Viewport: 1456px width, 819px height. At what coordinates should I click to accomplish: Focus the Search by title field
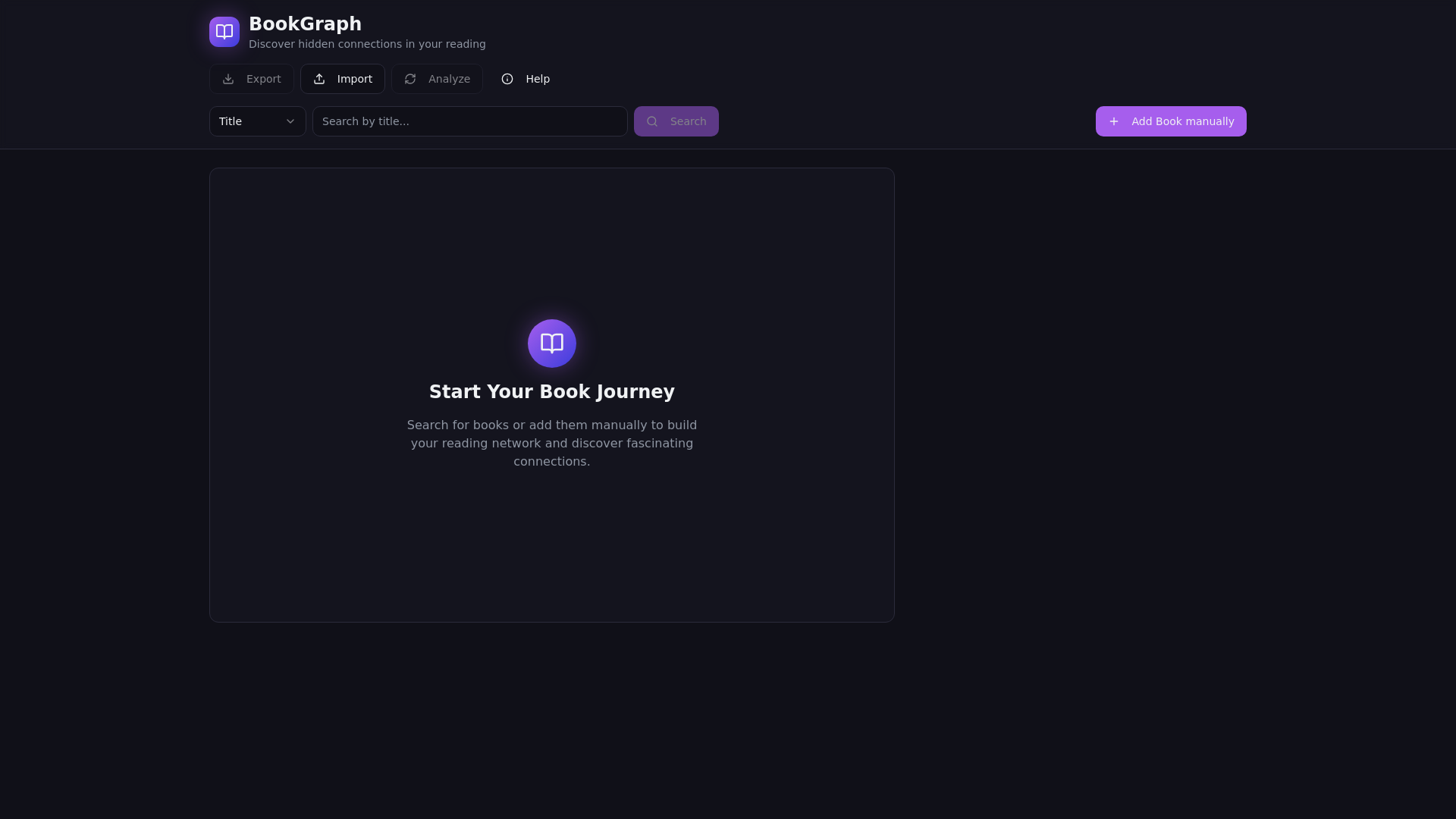469,121
